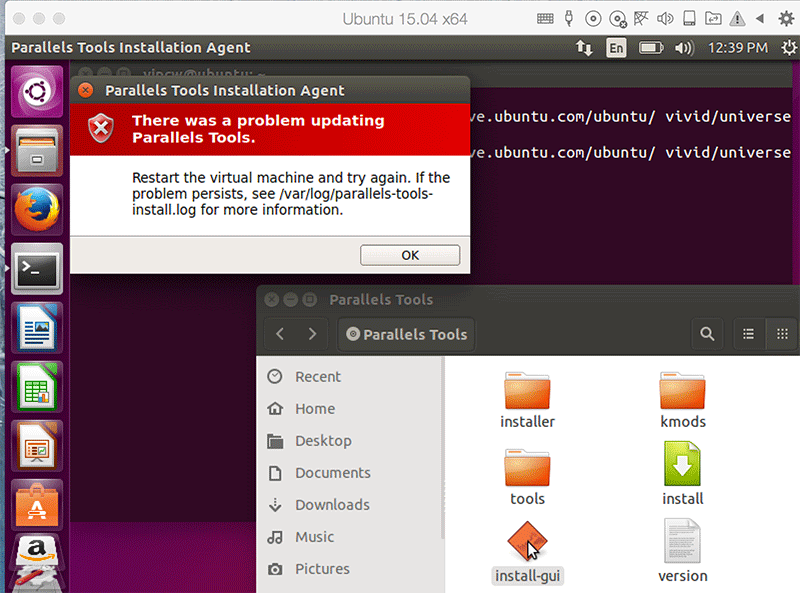Switch Files to grid view
The height and width of the screenshot is (593, 800).
coord(782,334)
